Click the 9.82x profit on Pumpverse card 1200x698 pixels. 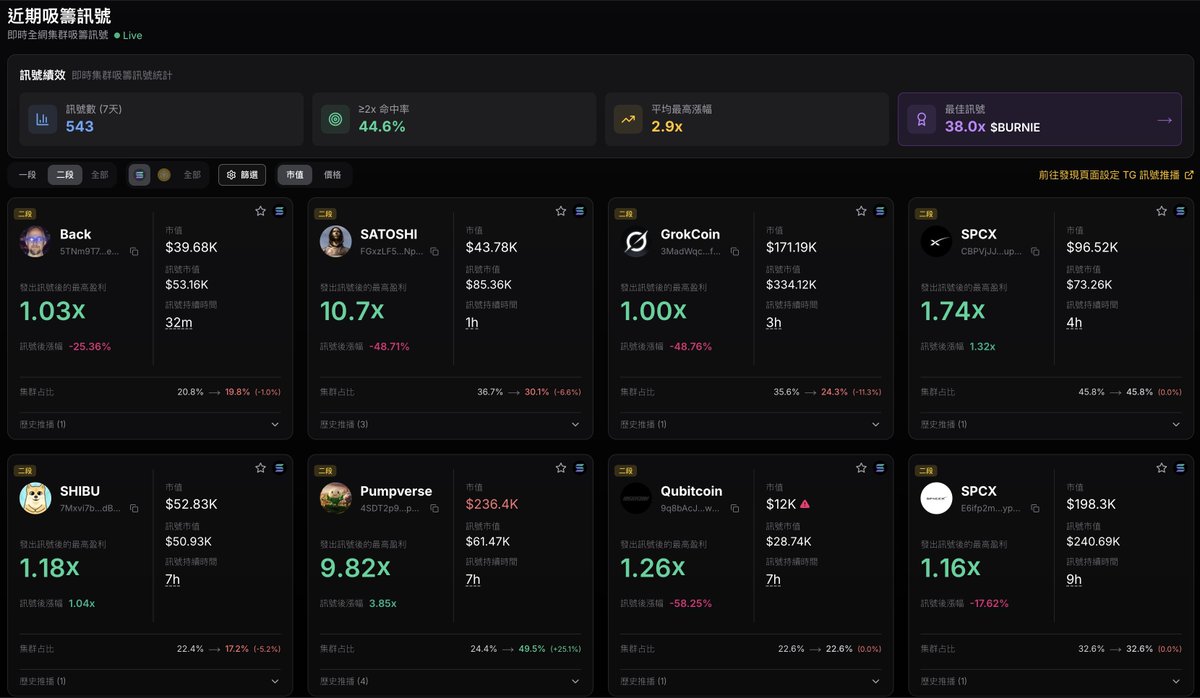(x=355, y=568)
